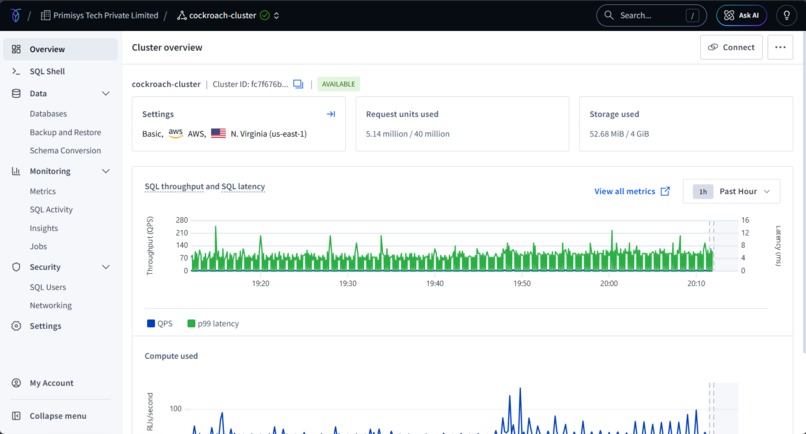Copy the Cluster ID with copy icon

coord(298,84)
